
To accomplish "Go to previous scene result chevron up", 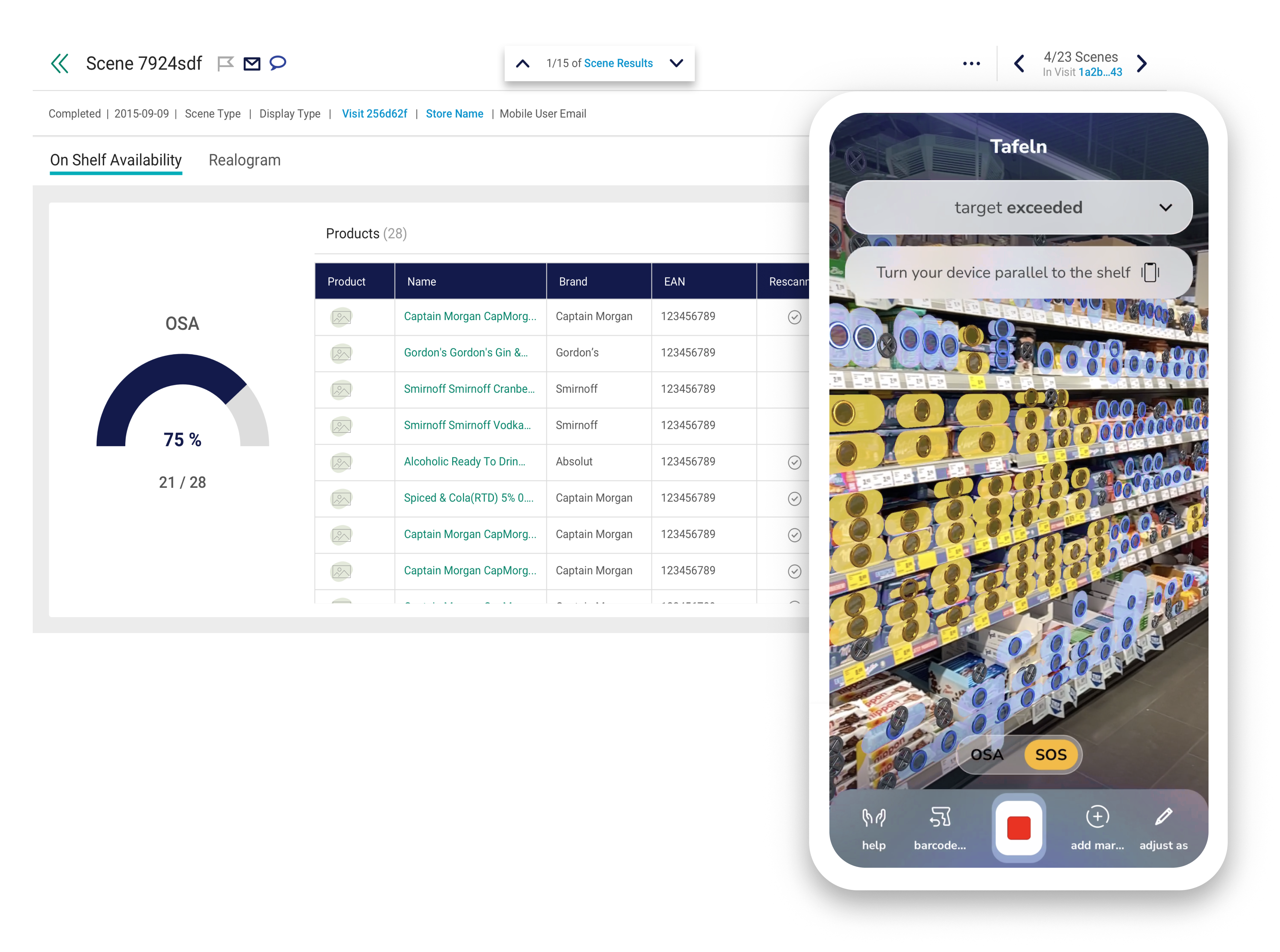I will point(523,64).
